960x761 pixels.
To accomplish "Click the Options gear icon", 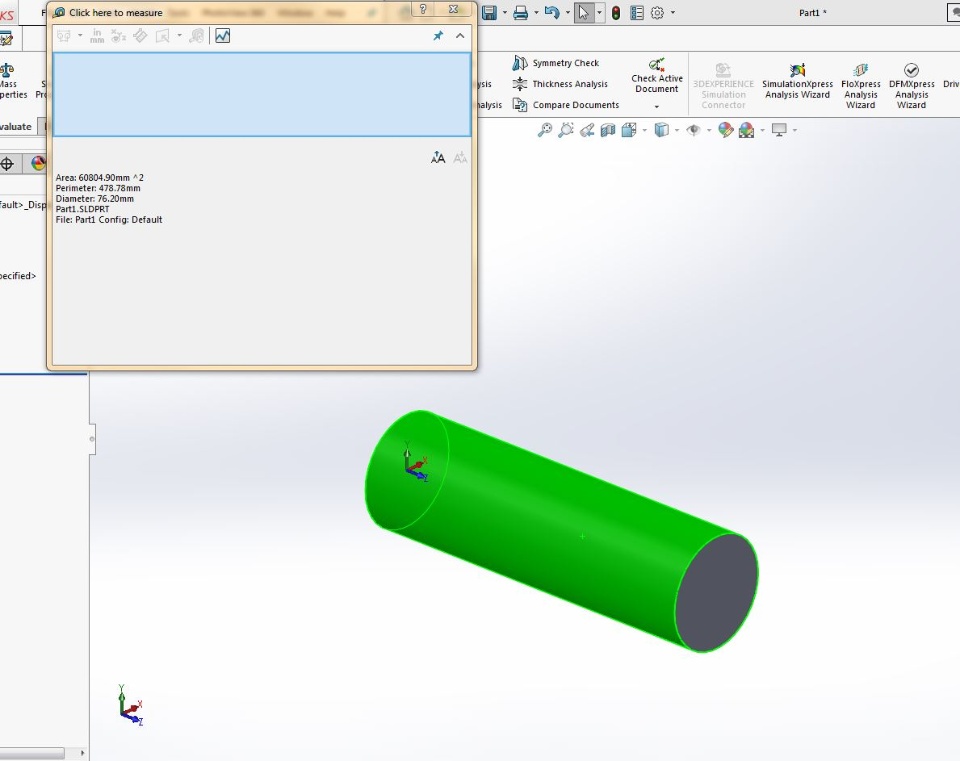I will pos(657,13).
